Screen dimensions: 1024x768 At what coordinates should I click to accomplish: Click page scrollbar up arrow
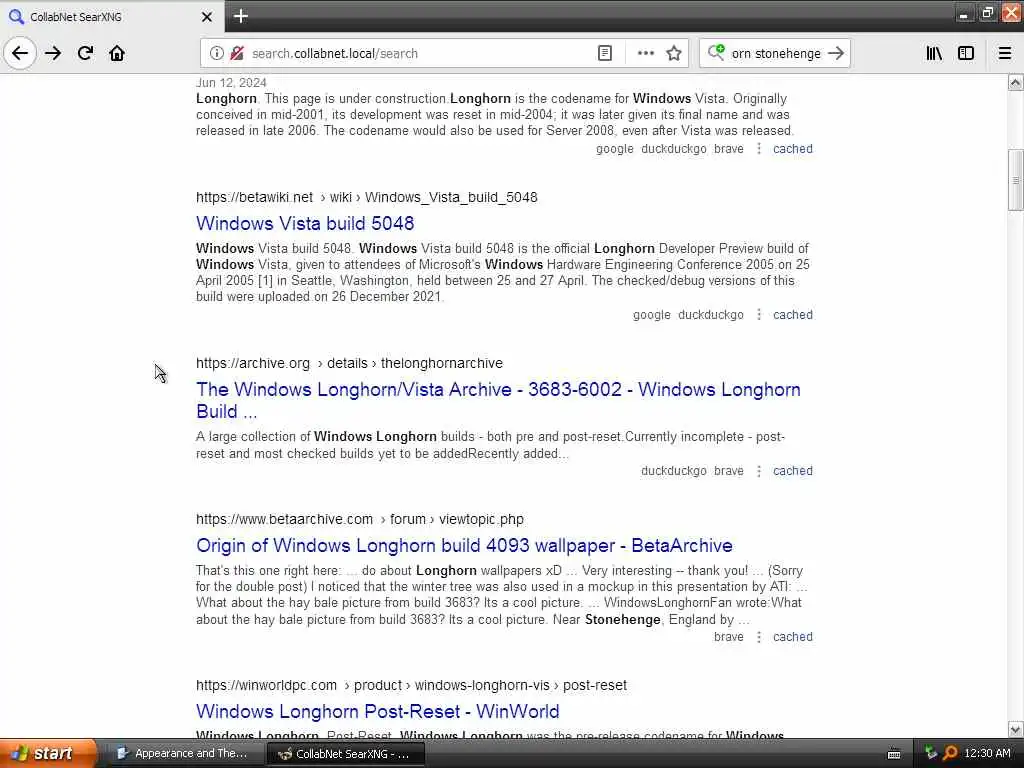(x=1016, y=82)
